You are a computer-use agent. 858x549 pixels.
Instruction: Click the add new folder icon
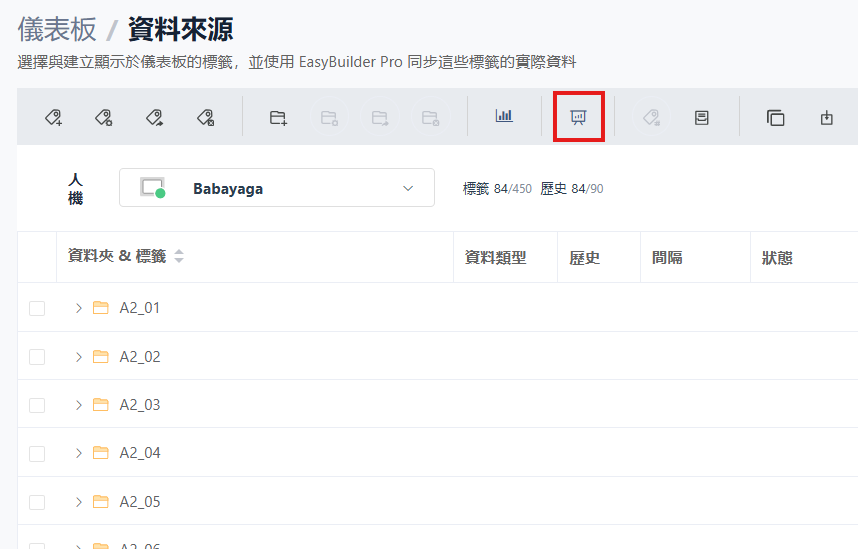[278, 117]
